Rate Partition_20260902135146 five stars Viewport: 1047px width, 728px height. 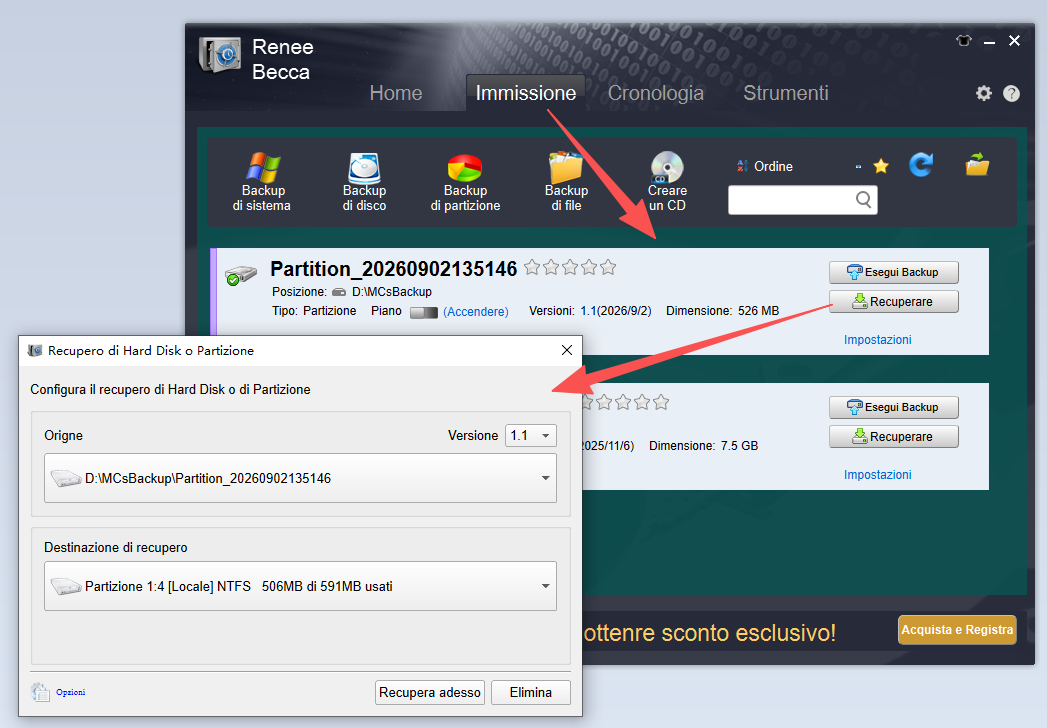(608, 268)
